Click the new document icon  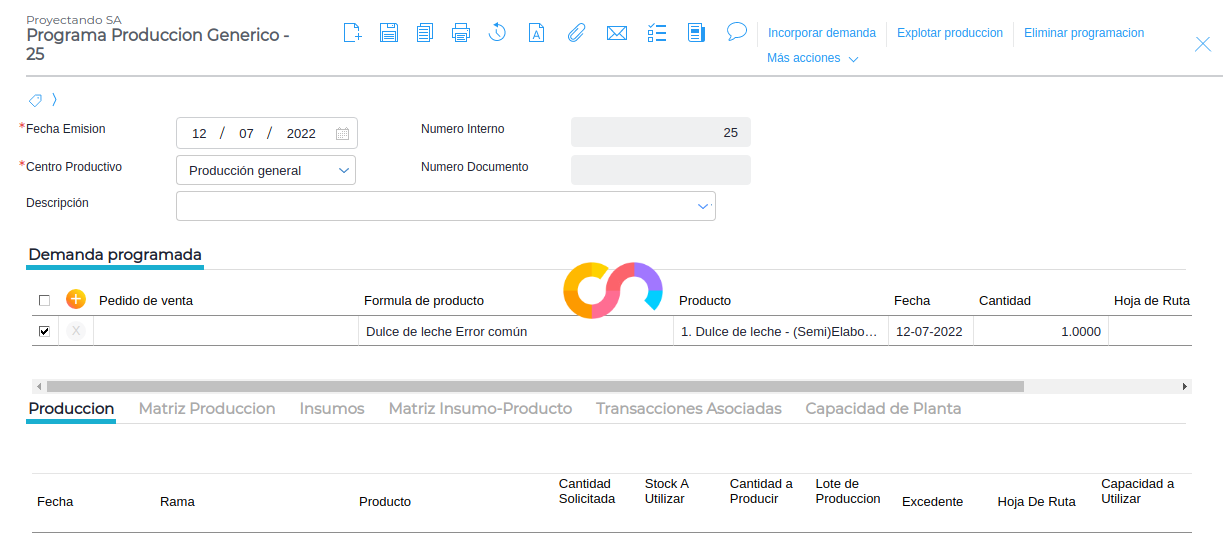352,33
